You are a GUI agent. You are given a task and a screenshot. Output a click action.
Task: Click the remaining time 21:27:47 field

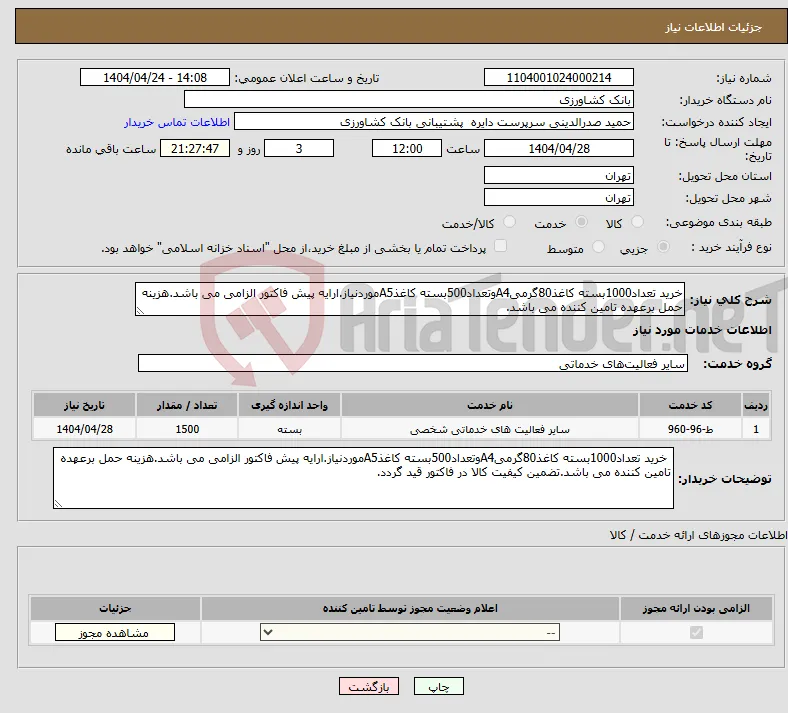point(195,148)
